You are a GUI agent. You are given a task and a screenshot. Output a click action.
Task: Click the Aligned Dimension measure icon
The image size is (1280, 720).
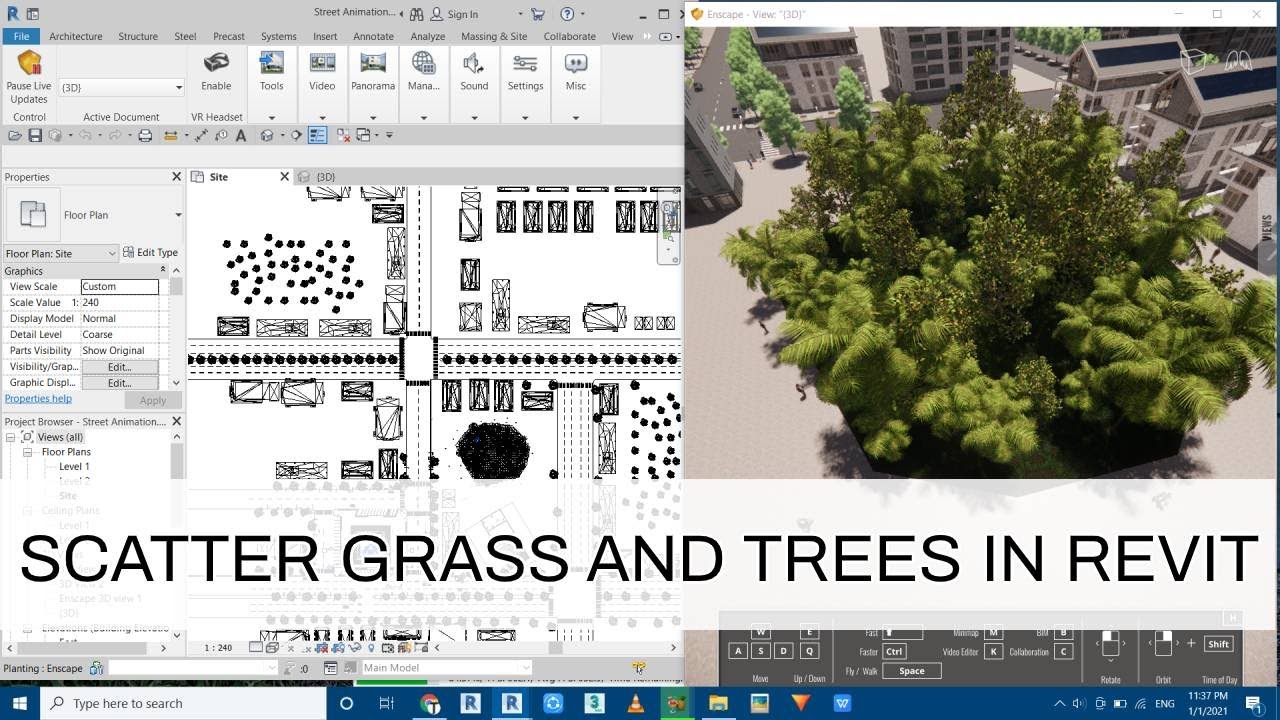point(200,135)
